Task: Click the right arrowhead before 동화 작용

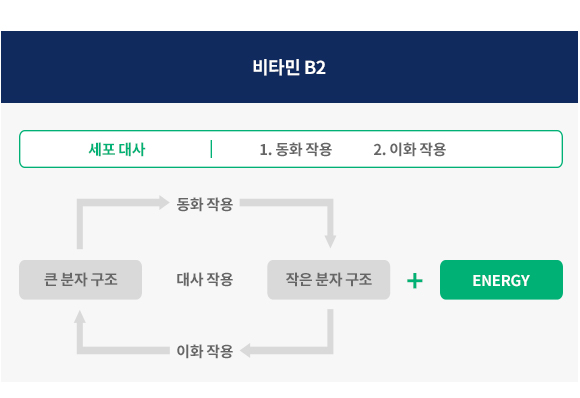Action: point(164,203)
